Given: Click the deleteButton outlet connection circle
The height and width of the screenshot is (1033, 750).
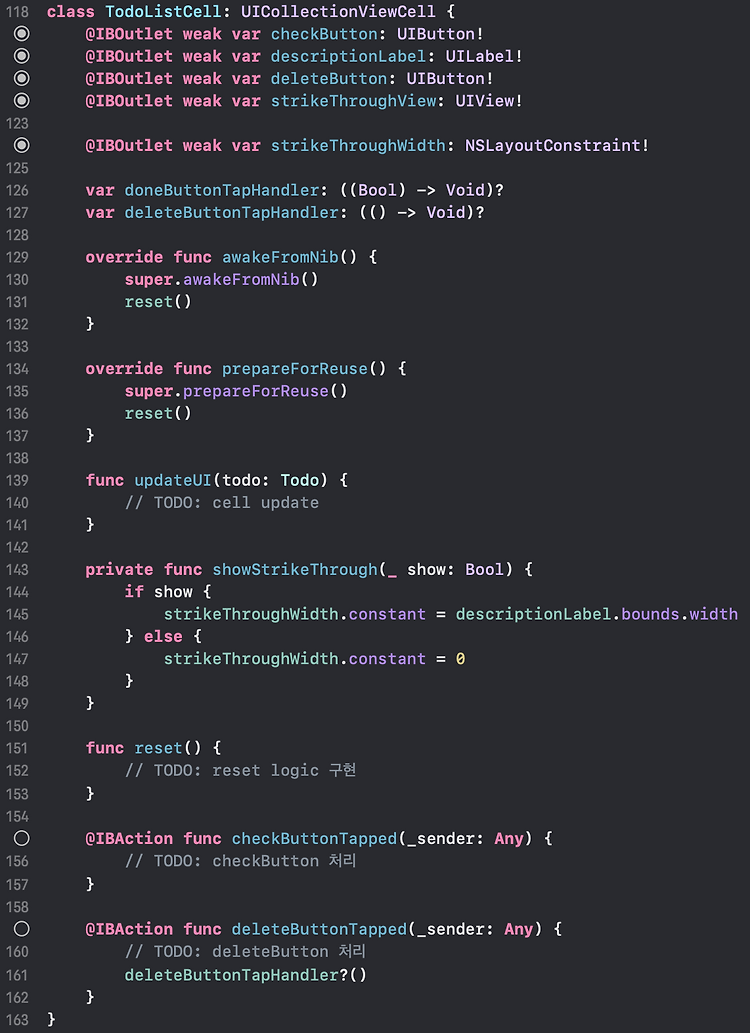Looking at the screenshot, I should pyautogui.click(x=22, y=78).
